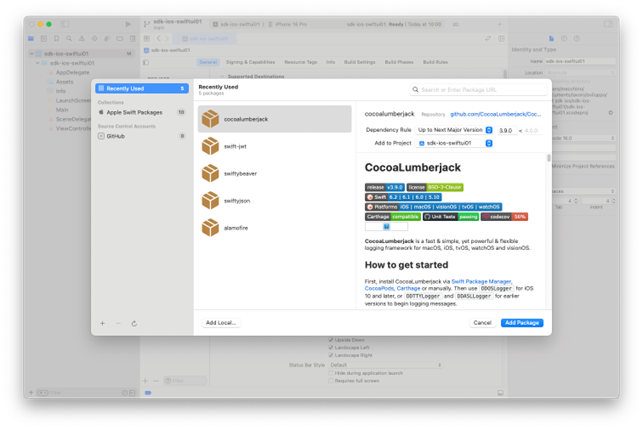The height and width of the screenshot is (430, 643).
Task: Toggle the Landscape Left checkbox
Action: (x=331, y=348)
